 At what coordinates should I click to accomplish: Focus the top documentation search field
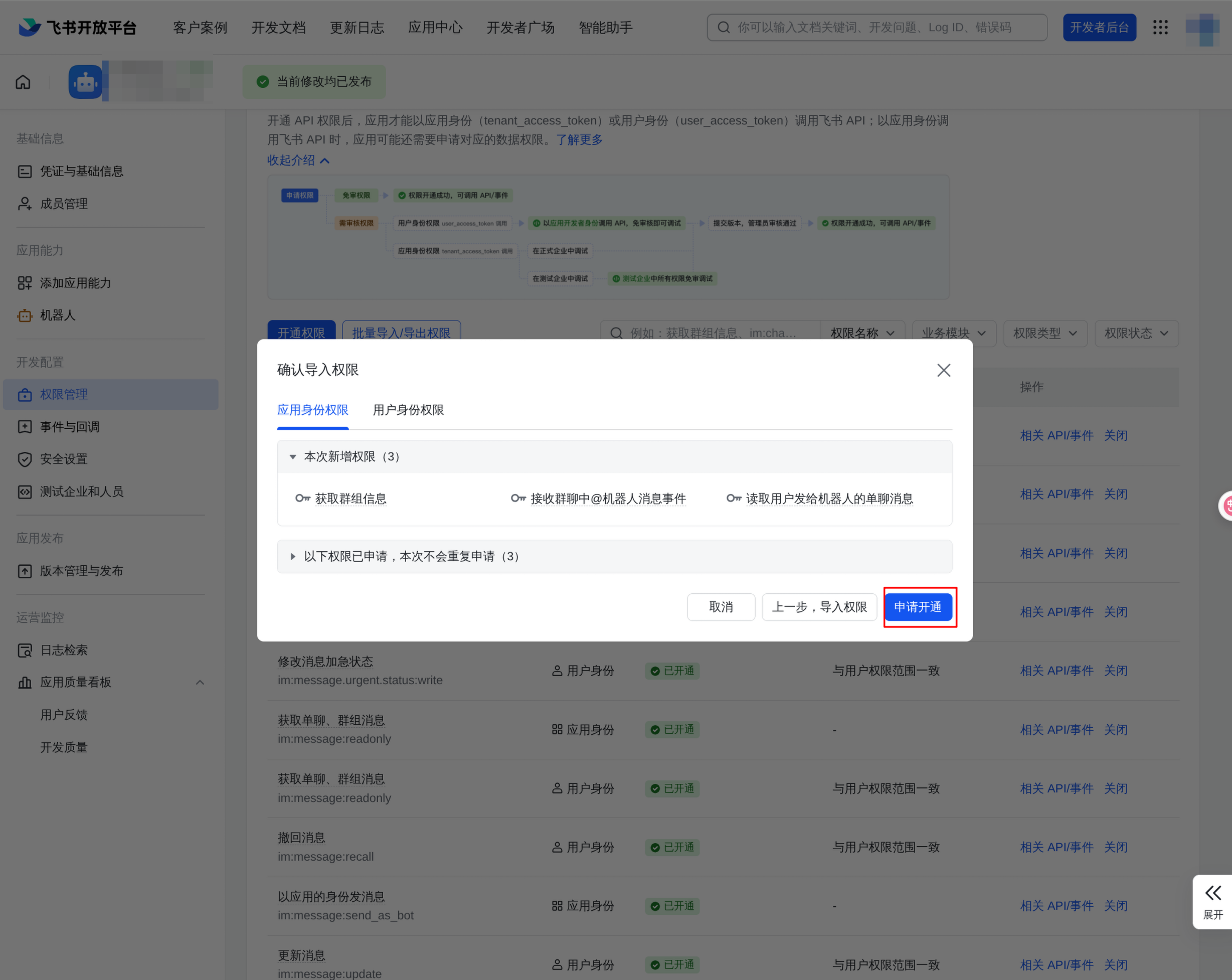coord(876,28)
